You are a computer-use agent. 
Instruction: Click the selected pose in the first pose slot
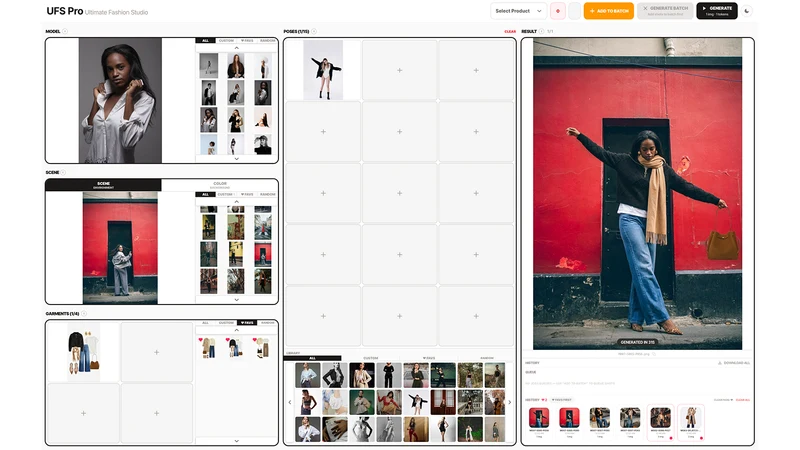(x=323, y=70)
